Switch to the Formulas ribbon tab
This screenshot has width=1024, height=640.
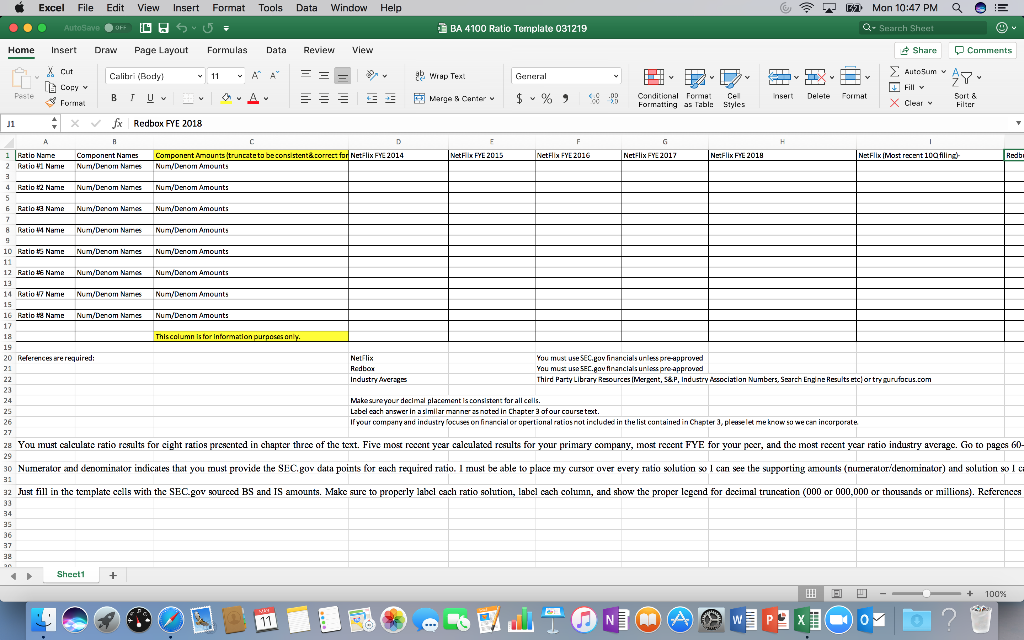[227, 49]
